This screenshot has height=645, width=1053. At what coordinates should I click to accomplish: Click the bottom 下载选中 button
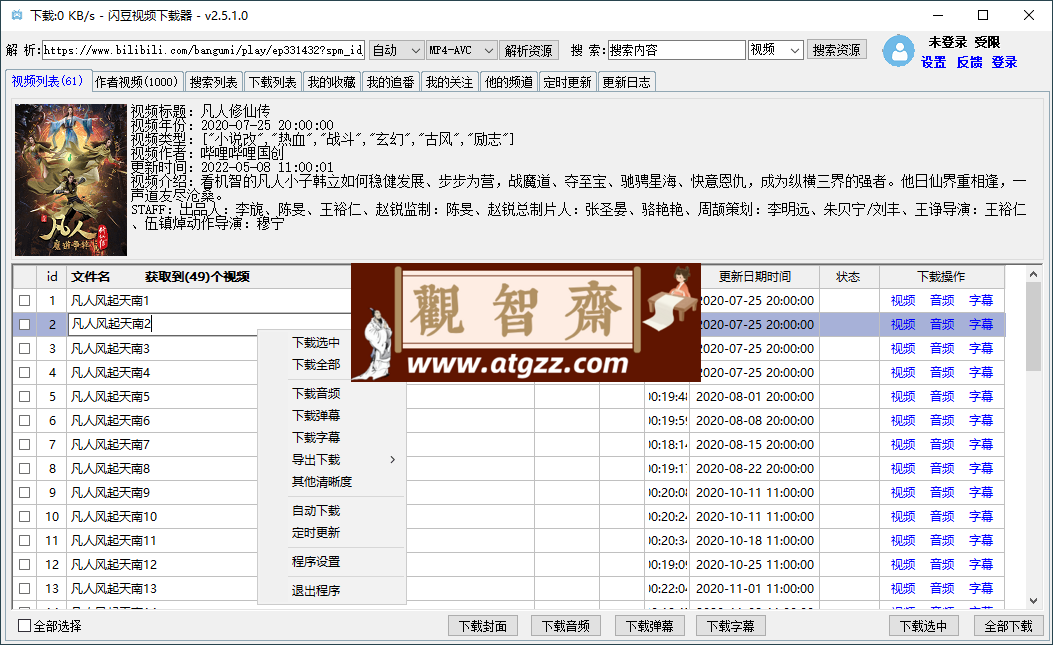(923, 626)
